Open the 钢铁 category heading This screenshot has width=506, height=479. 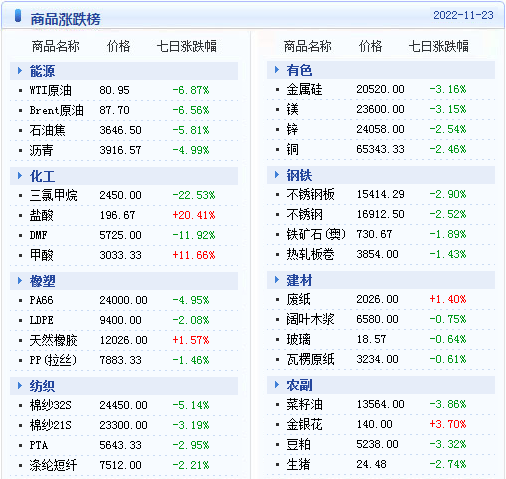click(x=299, y=175)
